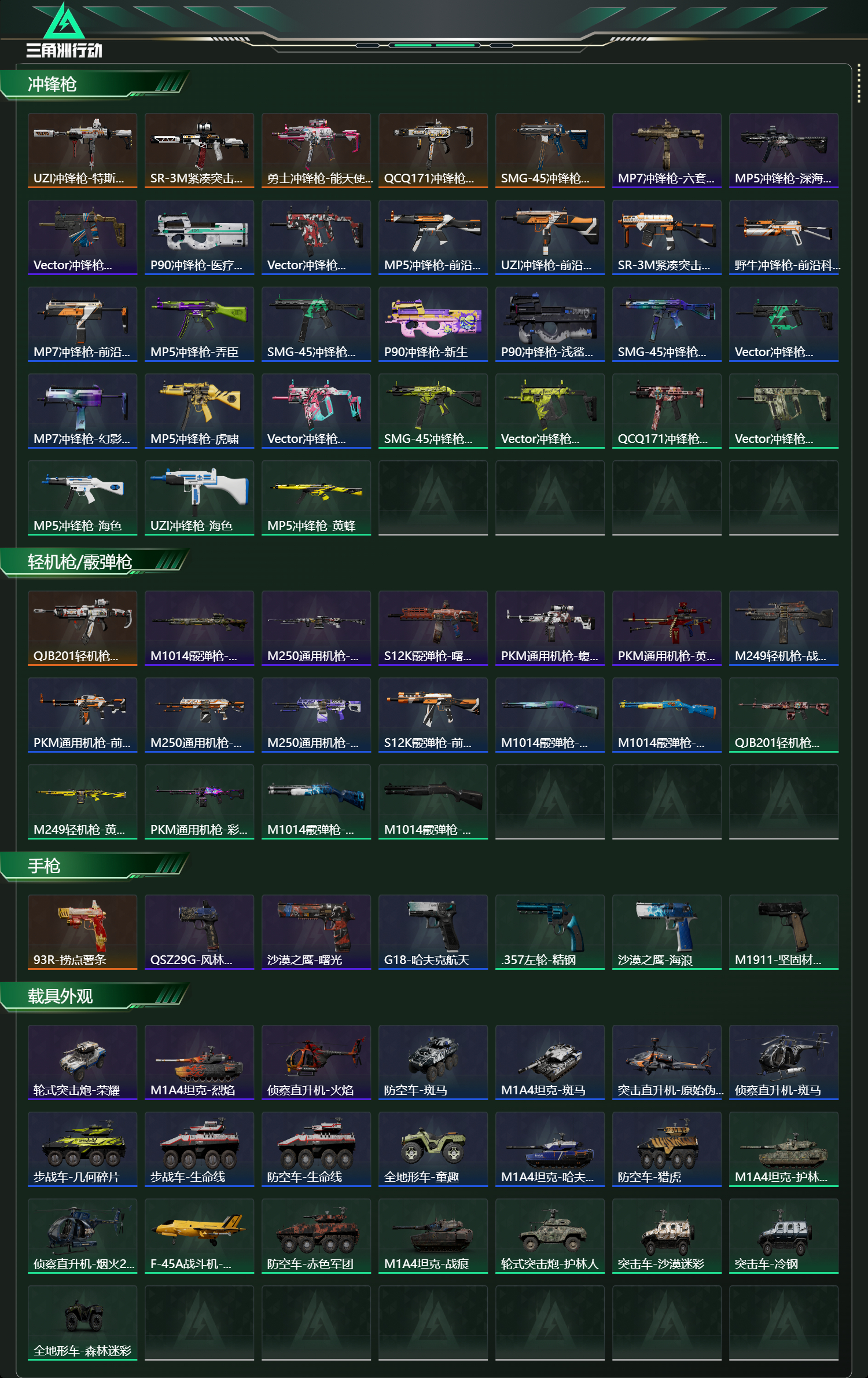Select the .357左轮-精钢 revolver skin

point(550,932)
